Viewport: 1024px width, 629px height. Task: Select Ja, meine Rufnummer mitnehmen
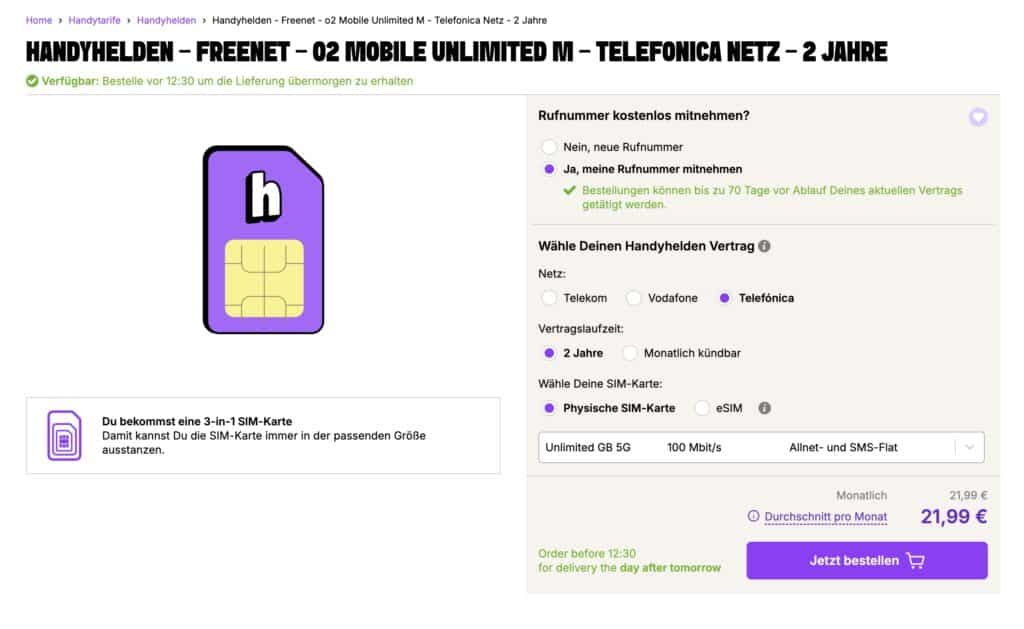pyautogui.click(x=549, y=169)
